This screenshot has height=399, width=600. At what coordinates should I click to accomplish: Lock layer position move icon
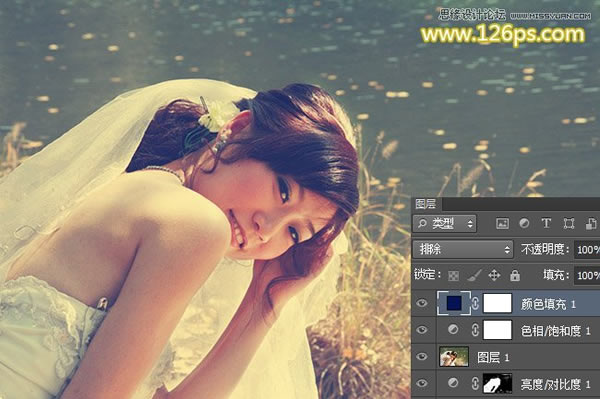pyautogui.click(x=494, y=275)
